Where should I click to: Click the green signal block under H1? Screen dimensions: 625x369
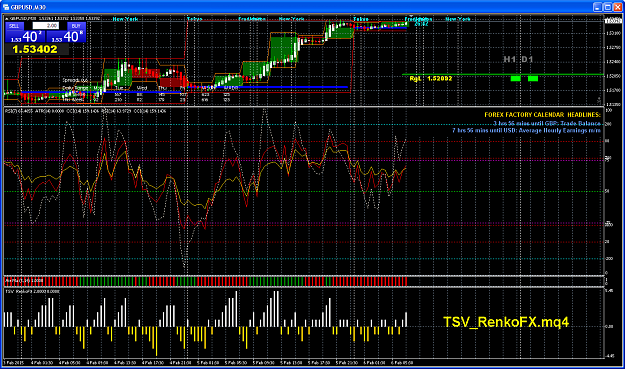pos(515,79)
